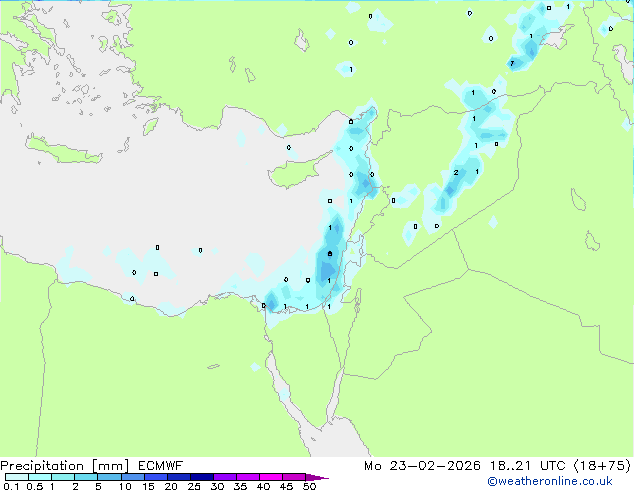Click the precipitation value '7' on map

point(512,63)
